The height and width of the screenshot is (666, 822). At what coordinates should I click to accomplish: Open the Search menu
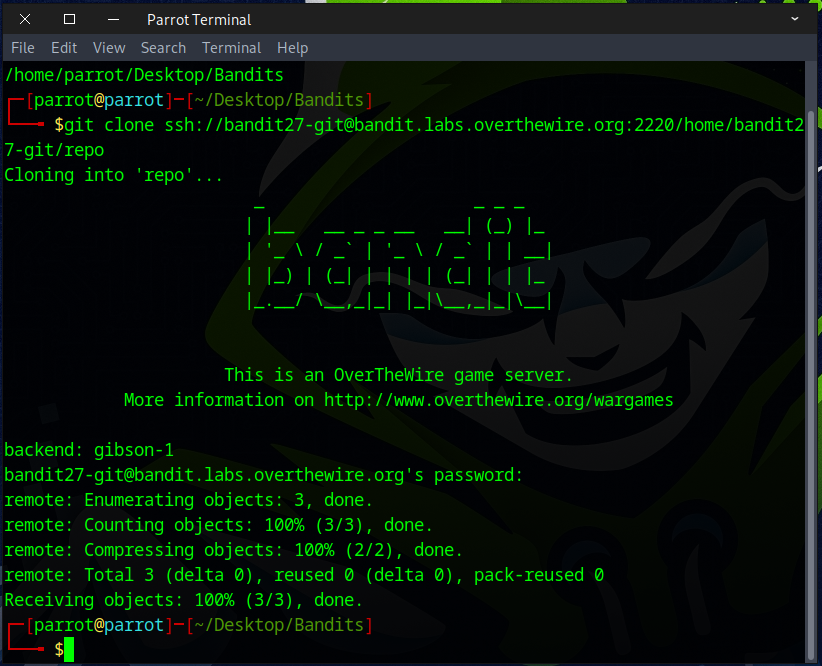163,48
